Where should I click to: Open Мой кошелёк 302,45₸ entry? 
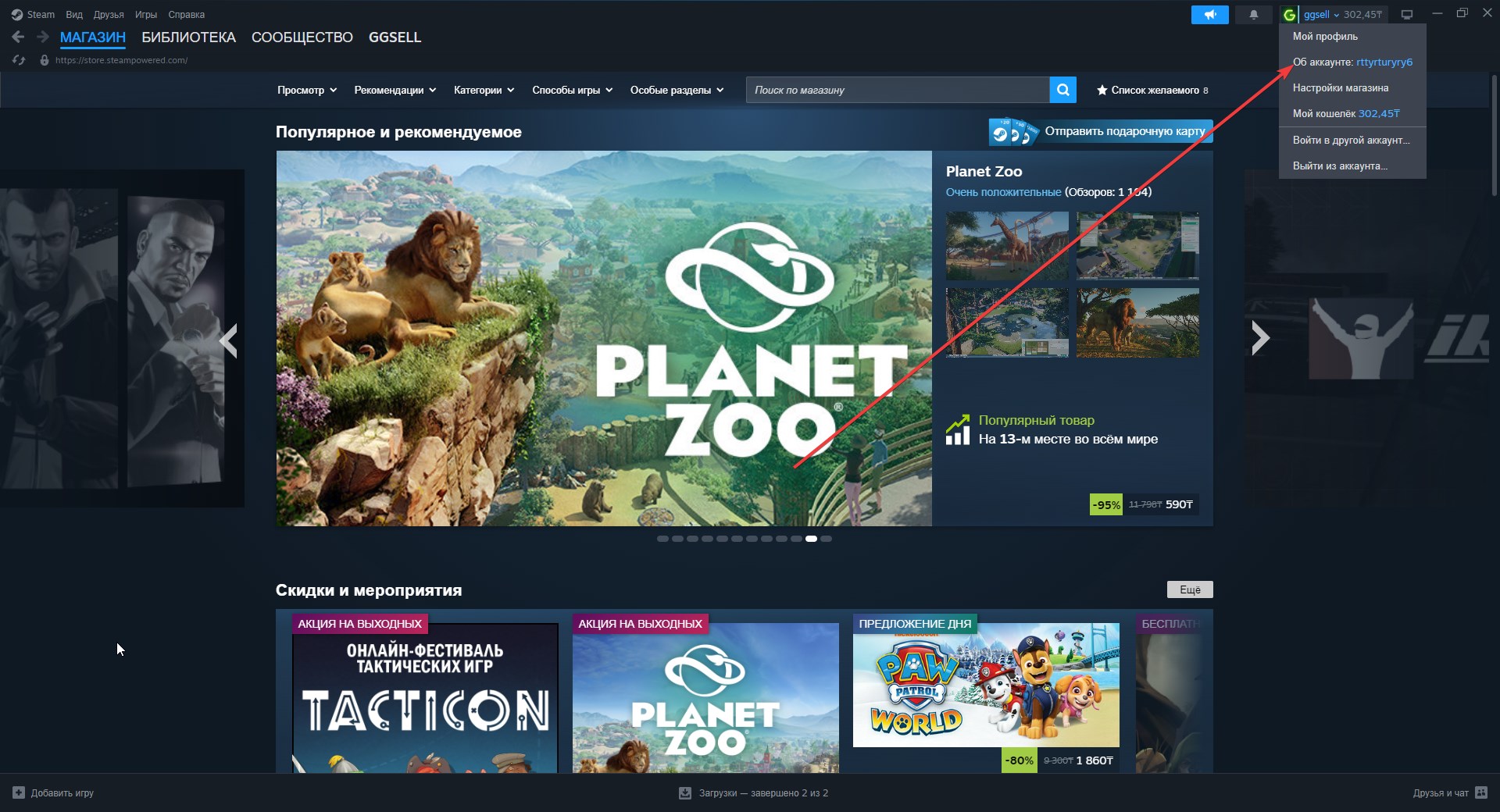pyautogui.click(x=1352, y=113)
